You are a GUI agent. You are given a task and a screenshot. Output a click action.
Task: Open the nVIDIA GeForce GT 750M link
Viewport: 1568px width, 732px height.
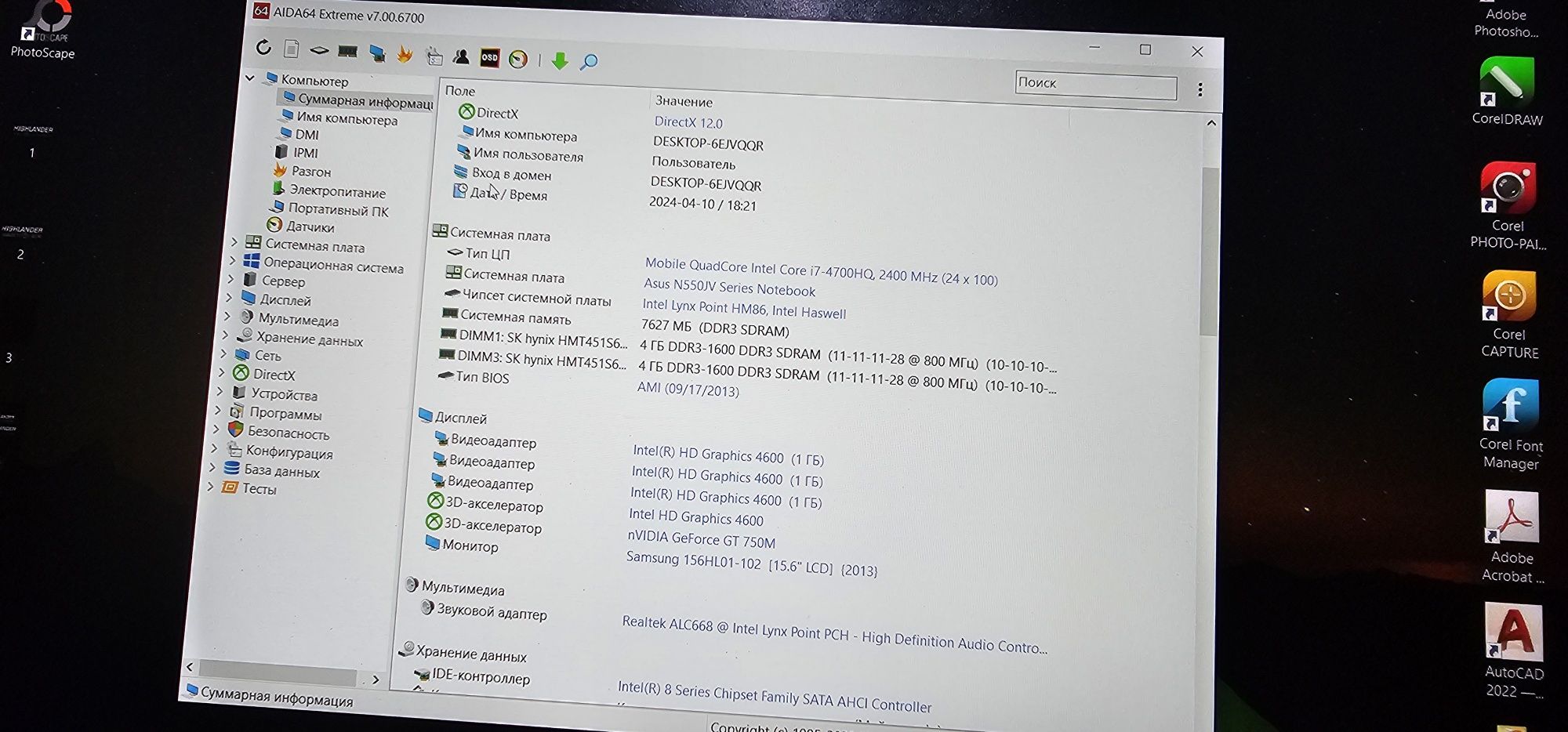point(701,539)
